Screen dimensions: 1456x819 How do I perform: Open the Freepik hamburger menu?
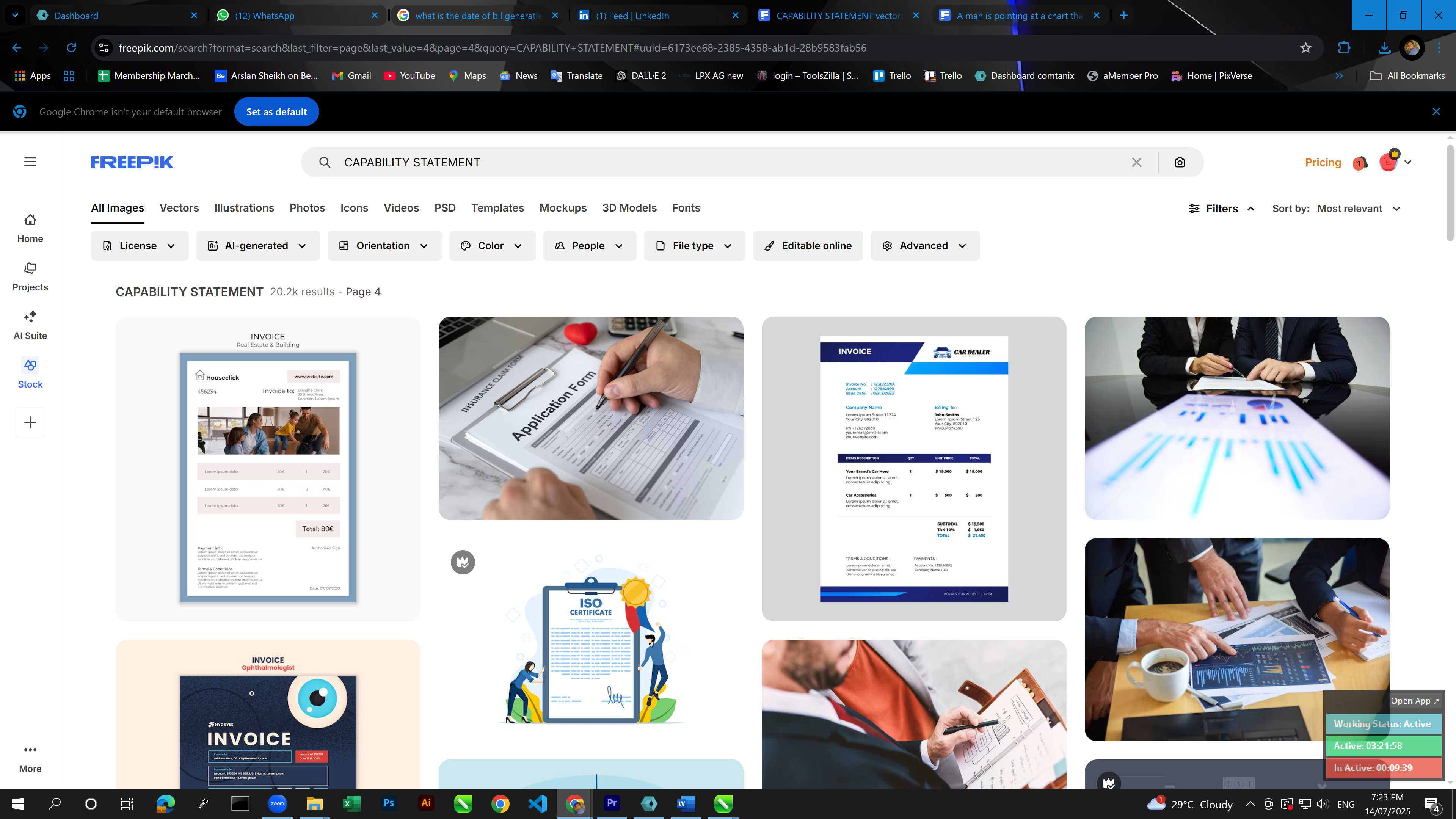click(x=30, y=162)
